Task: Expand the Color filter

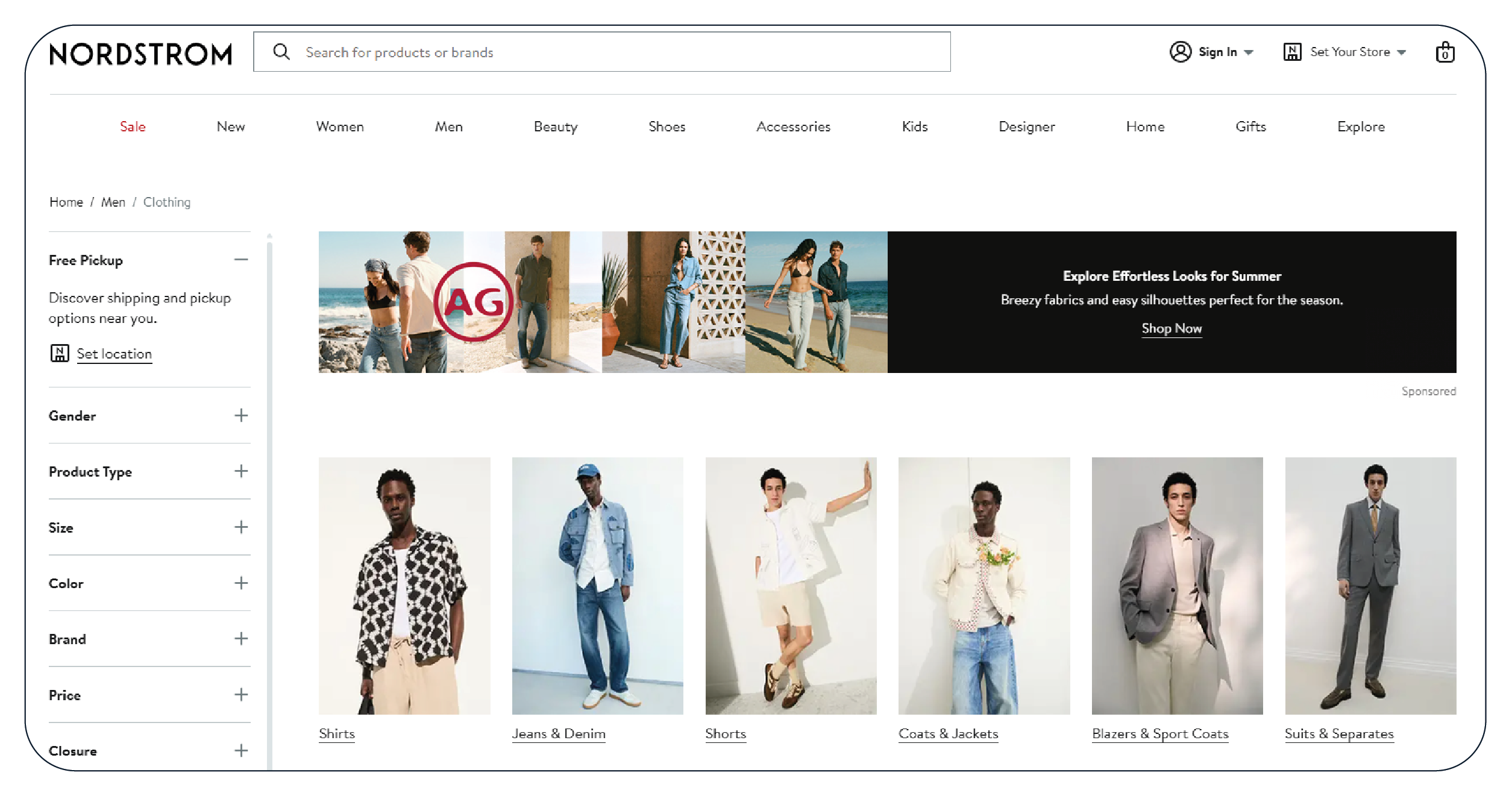Action: click(x=241, y=583)
